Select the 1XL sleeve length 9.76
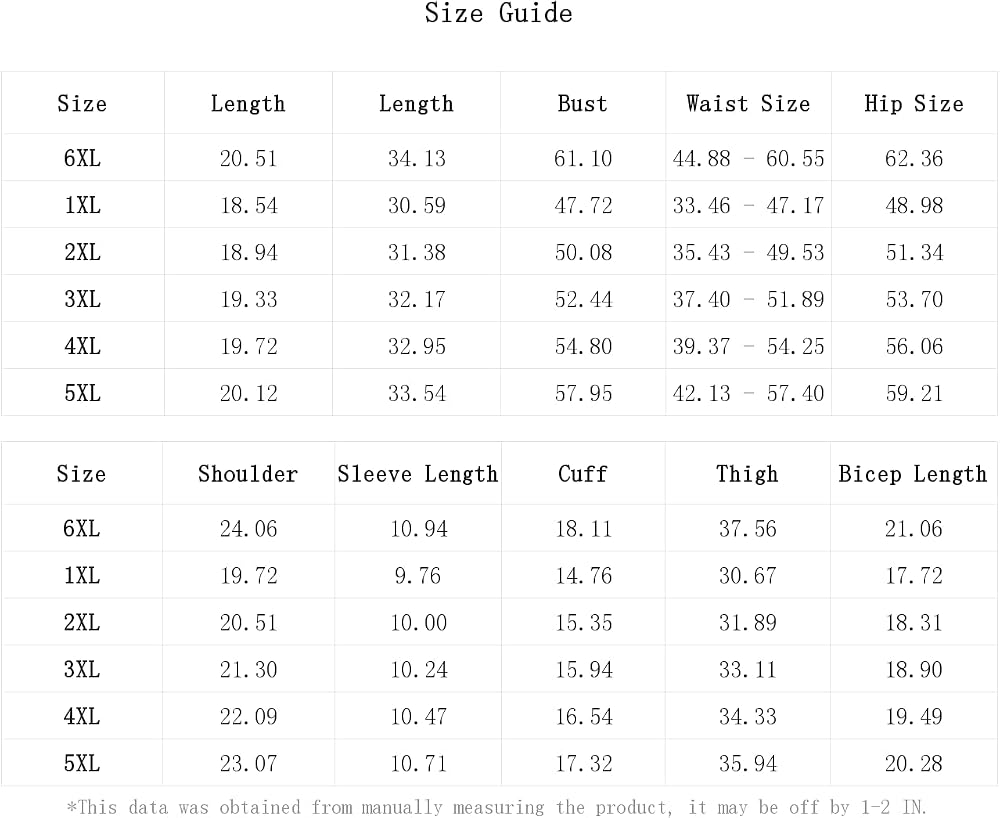The width and height of the screenshot is (1000, 818). 418,576
